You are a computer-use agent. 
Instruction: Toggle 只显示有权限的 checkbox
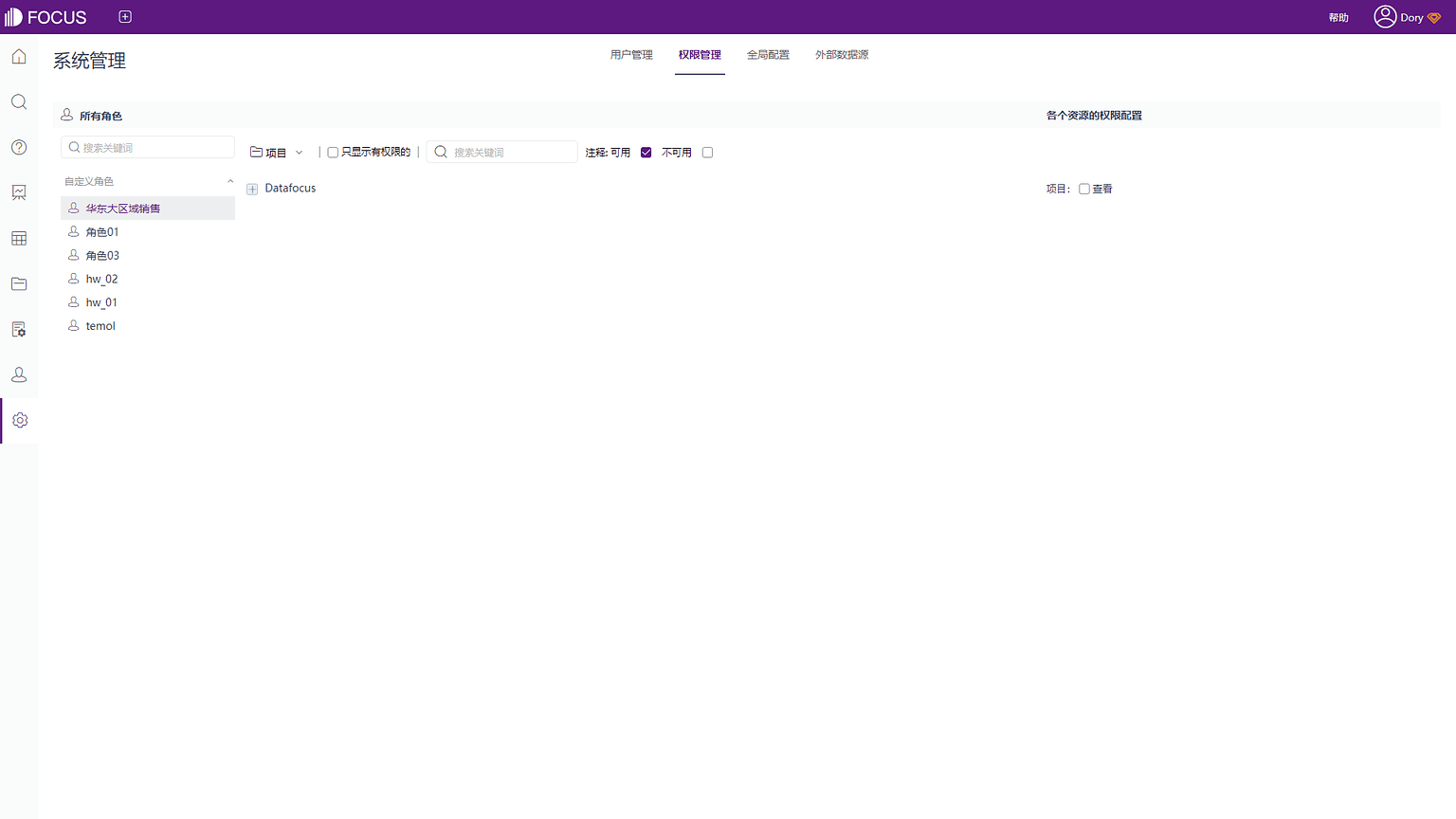click(333, 153)
